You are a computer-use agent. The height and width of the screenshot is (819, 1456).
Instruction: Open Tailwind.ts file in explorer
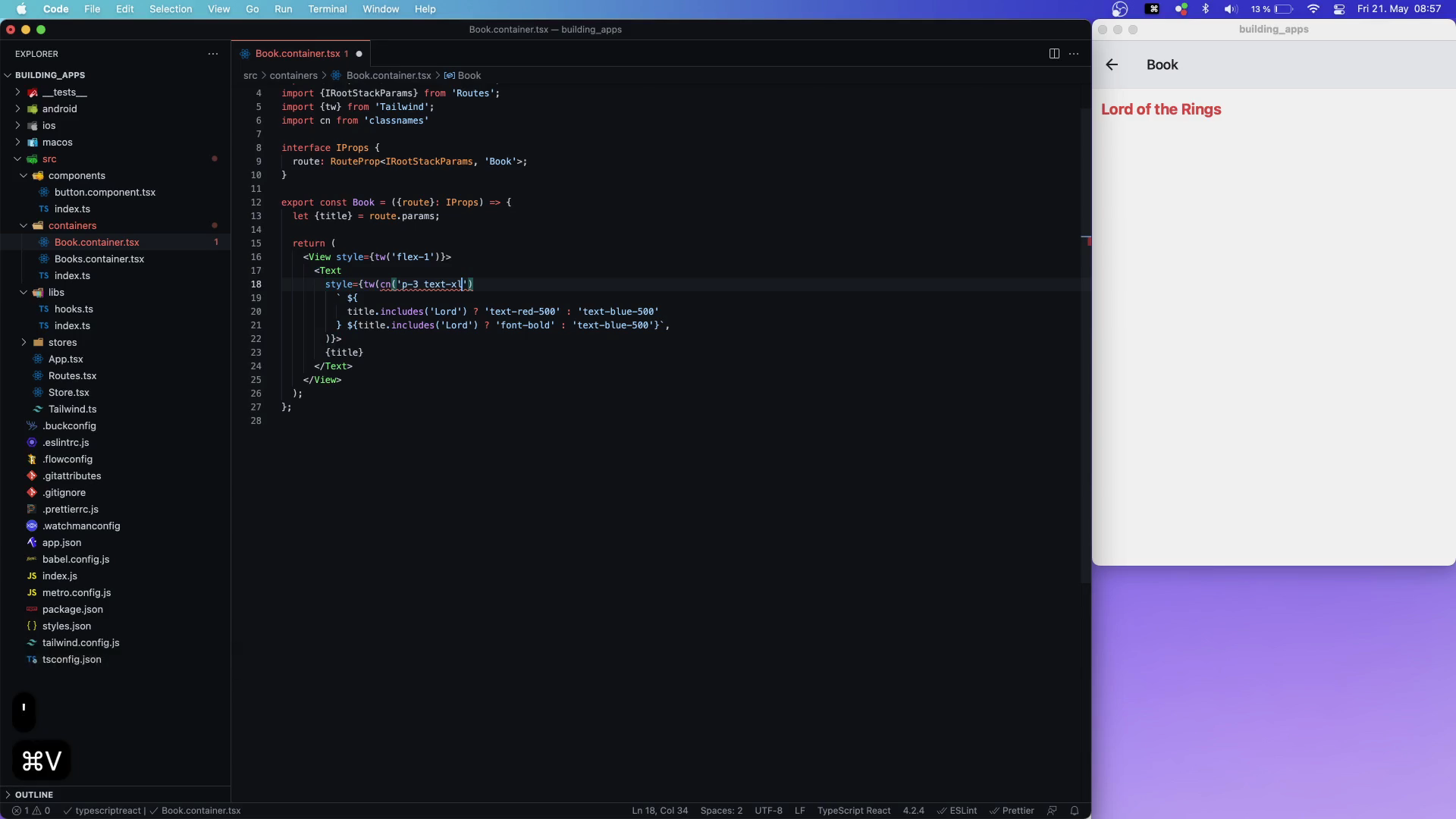tap(72, 409)
